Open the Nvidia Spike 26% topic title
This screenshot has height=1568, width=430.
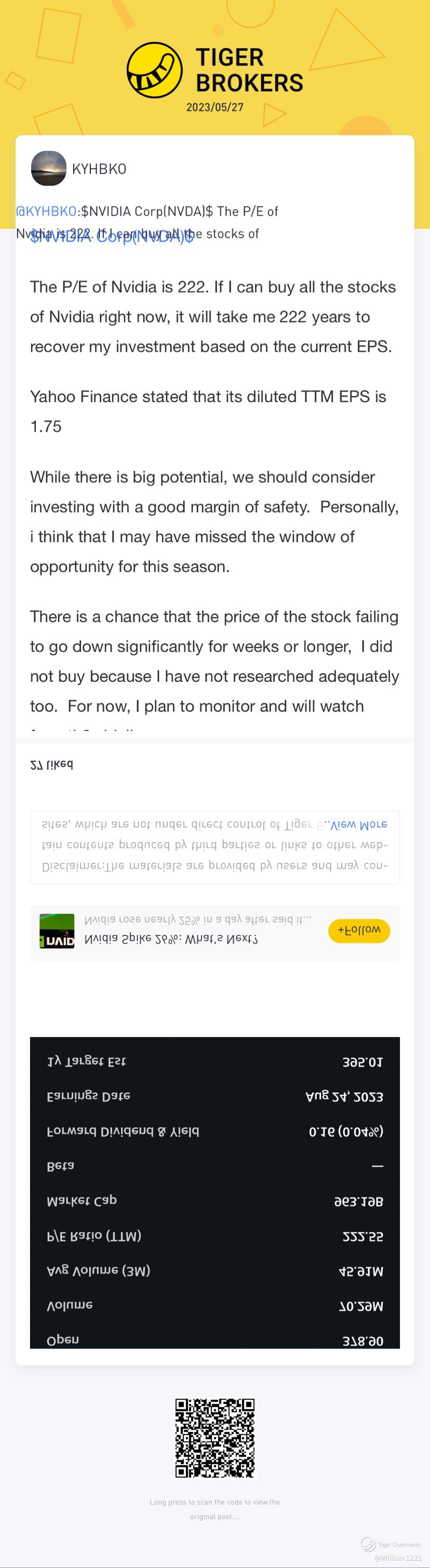[171, 939]
